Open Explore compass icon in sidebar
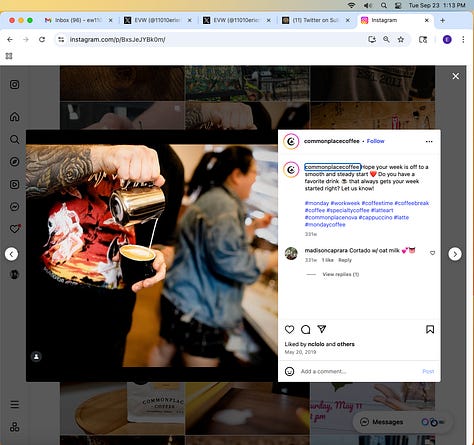Screen dimensions: 474x445 tap(14, 162)
